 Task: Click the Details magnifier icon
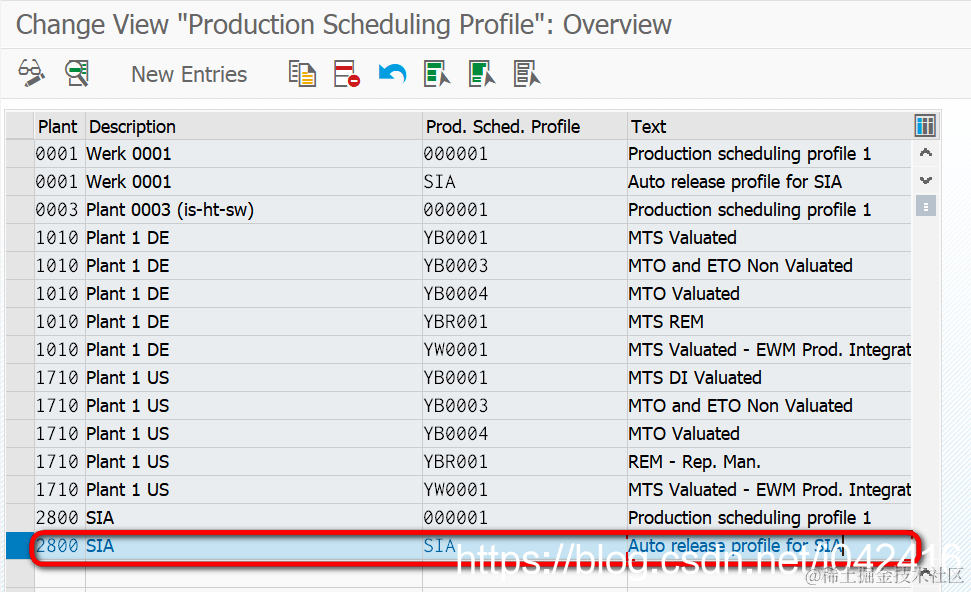pyautogui.click(x=77, y=73)
